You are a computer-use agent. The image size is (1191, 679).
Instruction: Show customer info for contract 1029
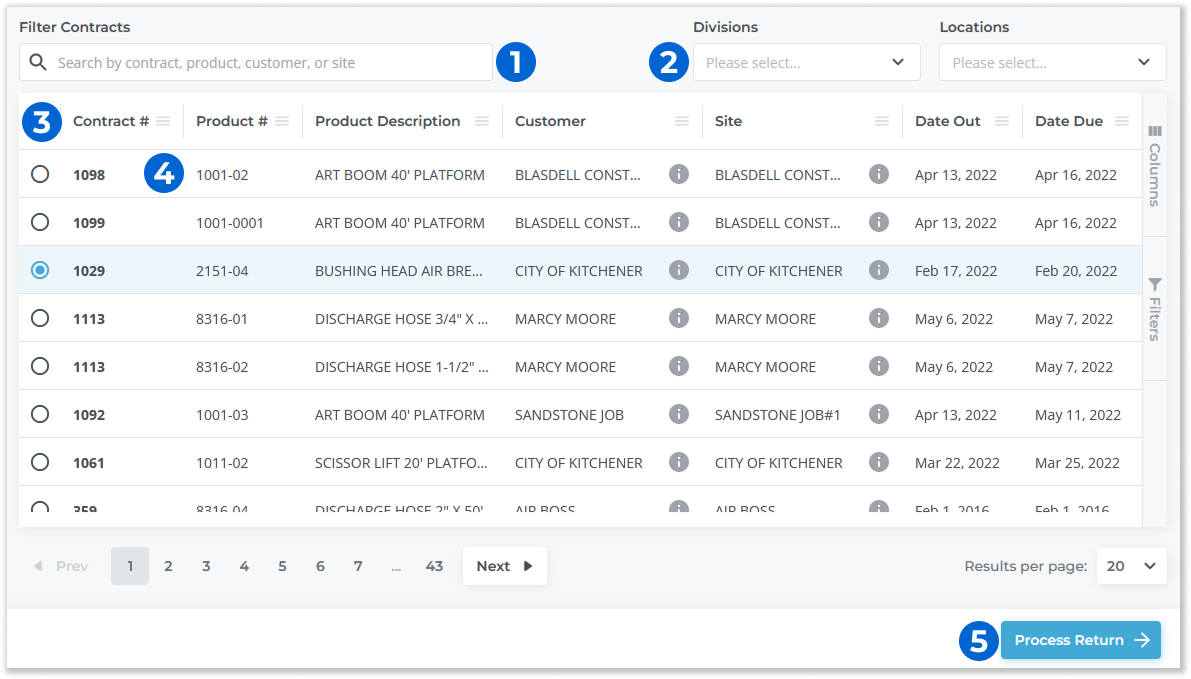pos(679,270)
